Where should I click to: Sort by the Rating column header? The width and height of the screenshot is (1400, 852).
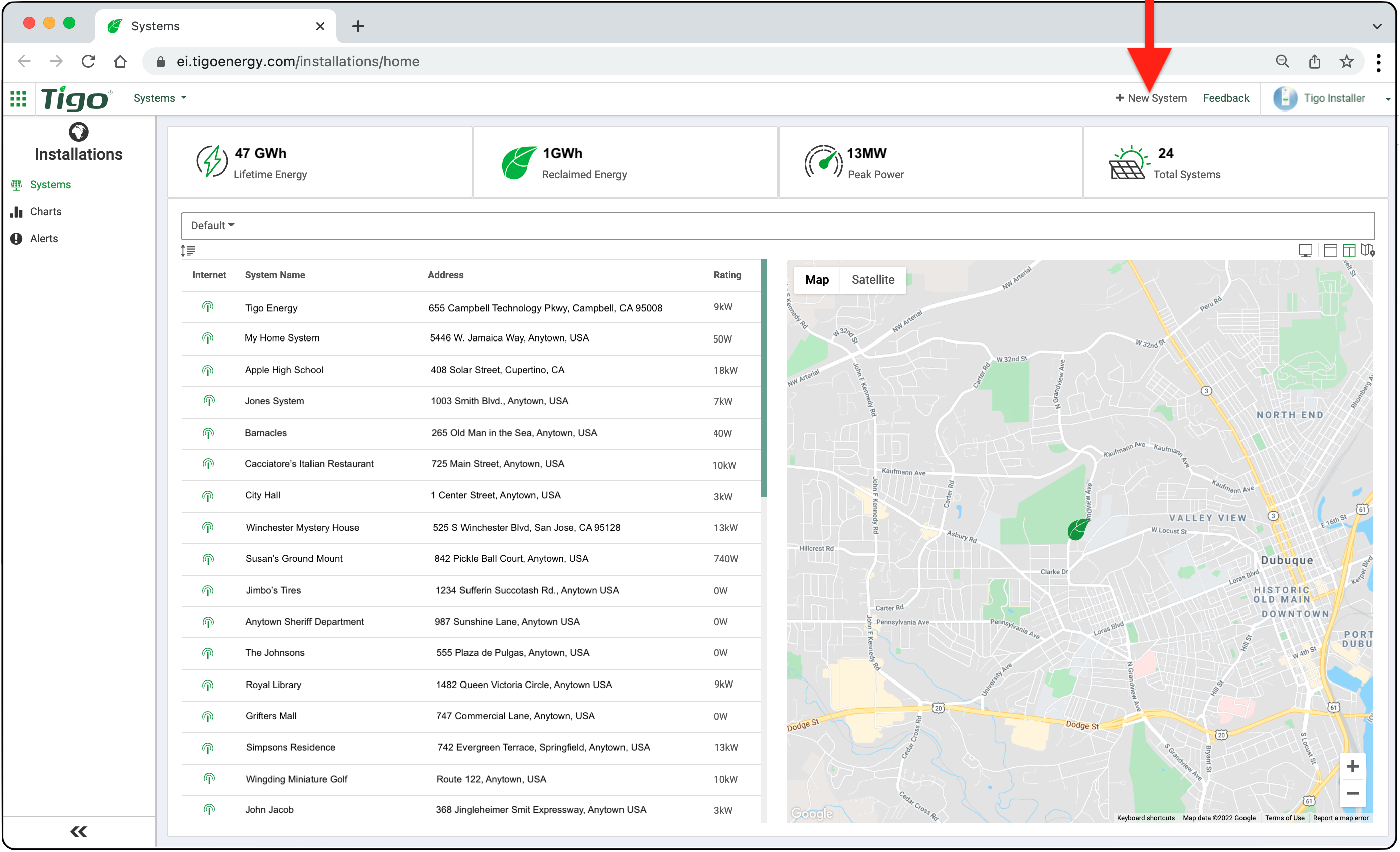[x=727, y=275]
